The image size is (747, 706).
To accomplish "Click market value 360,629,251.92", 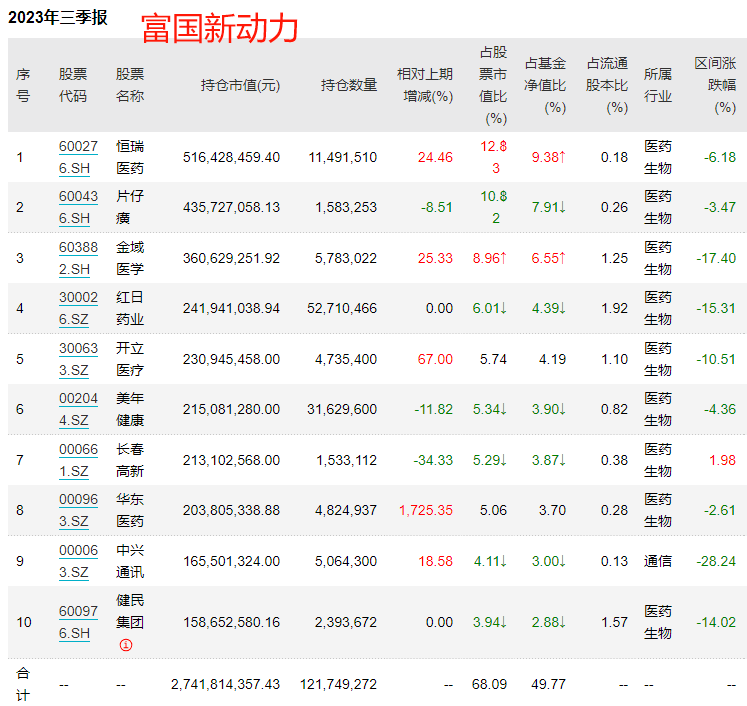I will (x=232, y=258).
